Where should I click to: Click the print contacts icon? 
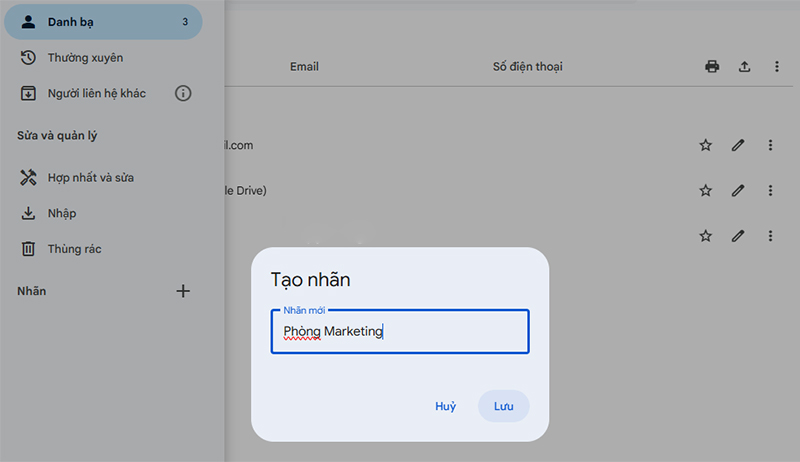tap(712, 66)
